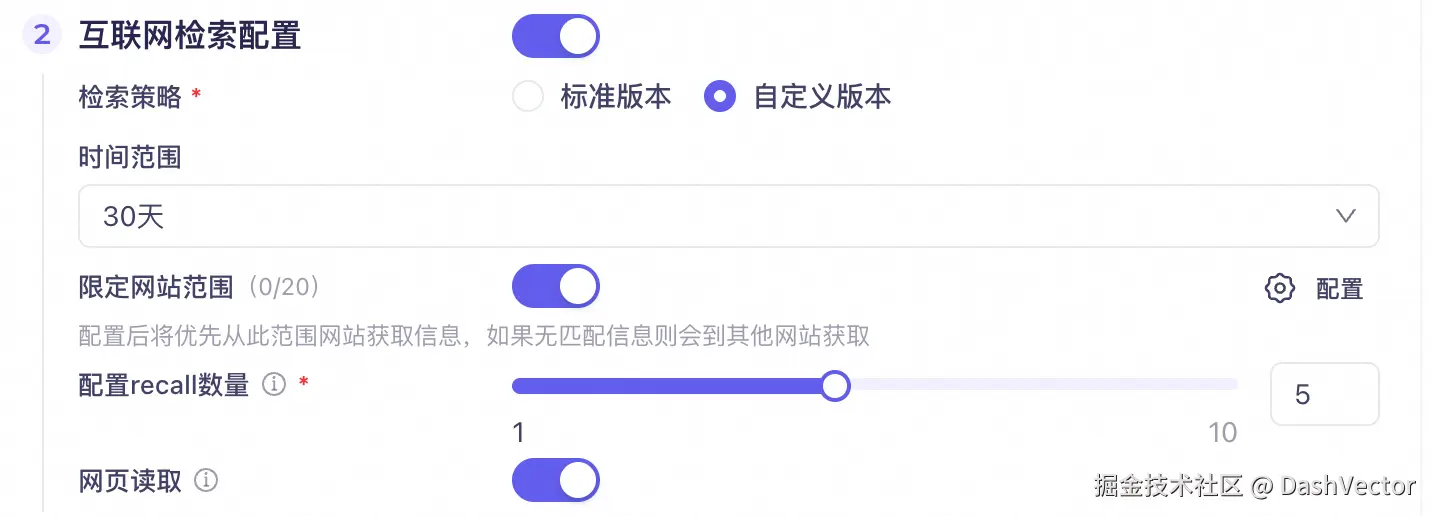The height and width of the screenshot is (516, 1432).
Task: Click the slider track near maximum 10
Action: tap(1225, 385)
